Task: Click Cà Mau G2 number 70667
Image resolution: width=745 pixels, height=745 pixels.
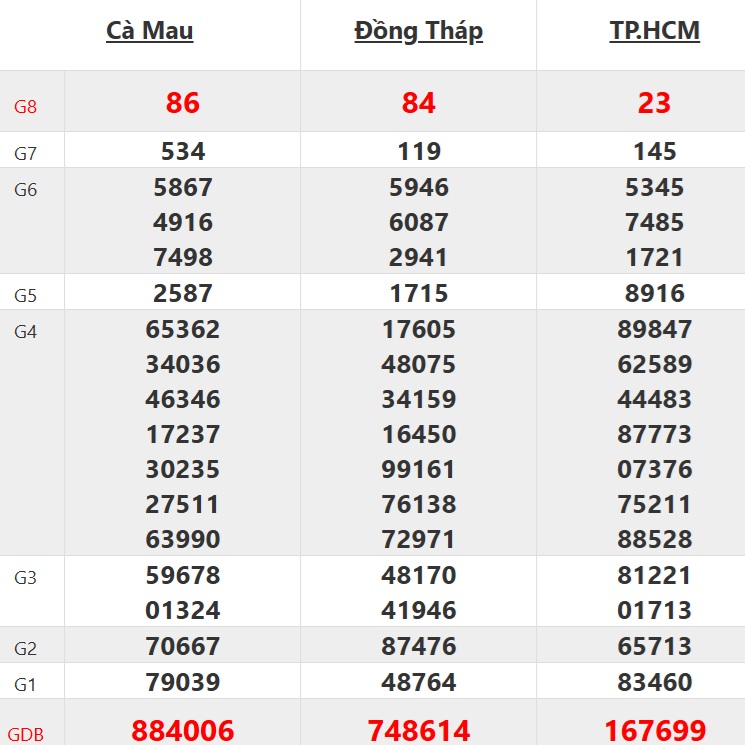Action: 183,647
